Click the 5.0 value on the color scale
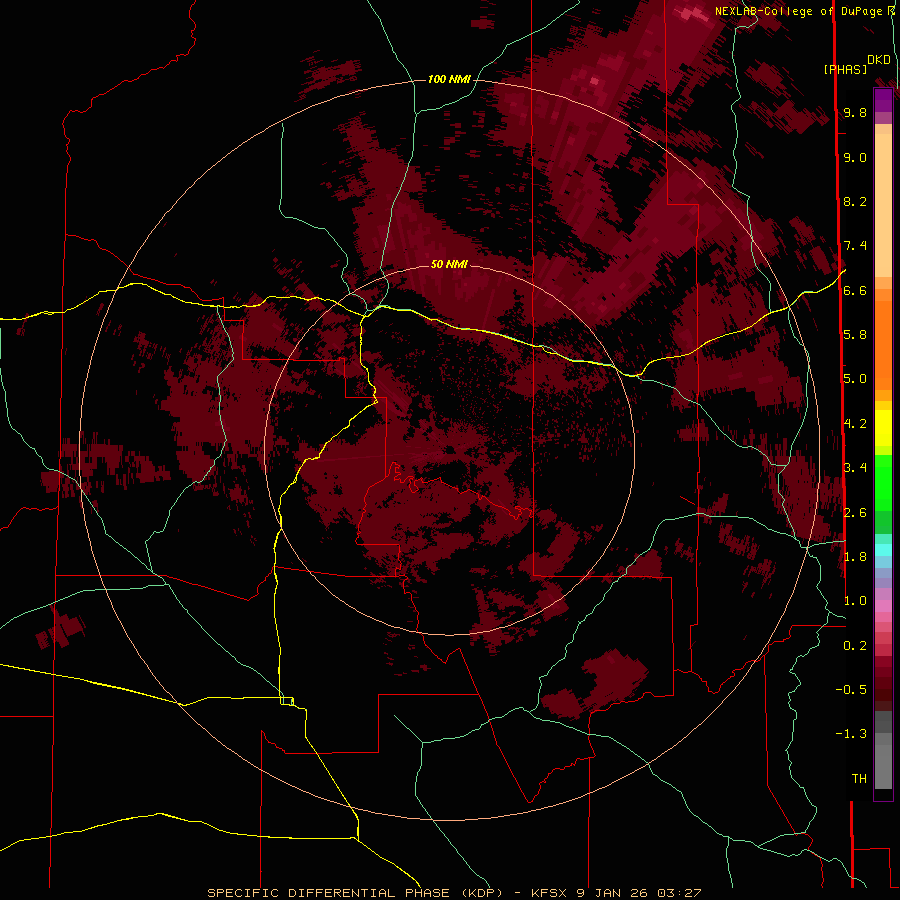 coord(855,379)
